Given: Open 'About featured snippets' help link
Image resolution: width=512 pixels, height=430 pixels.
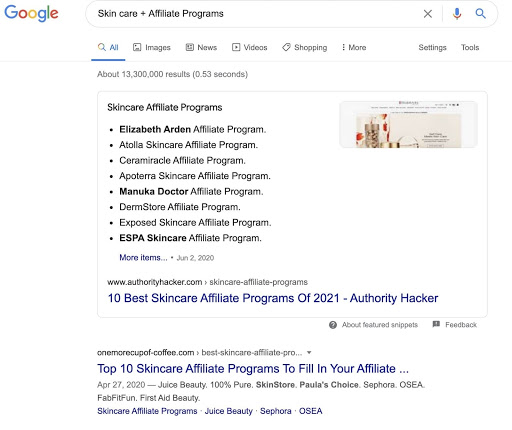Looking at the screenshot, I should point(380,325).
